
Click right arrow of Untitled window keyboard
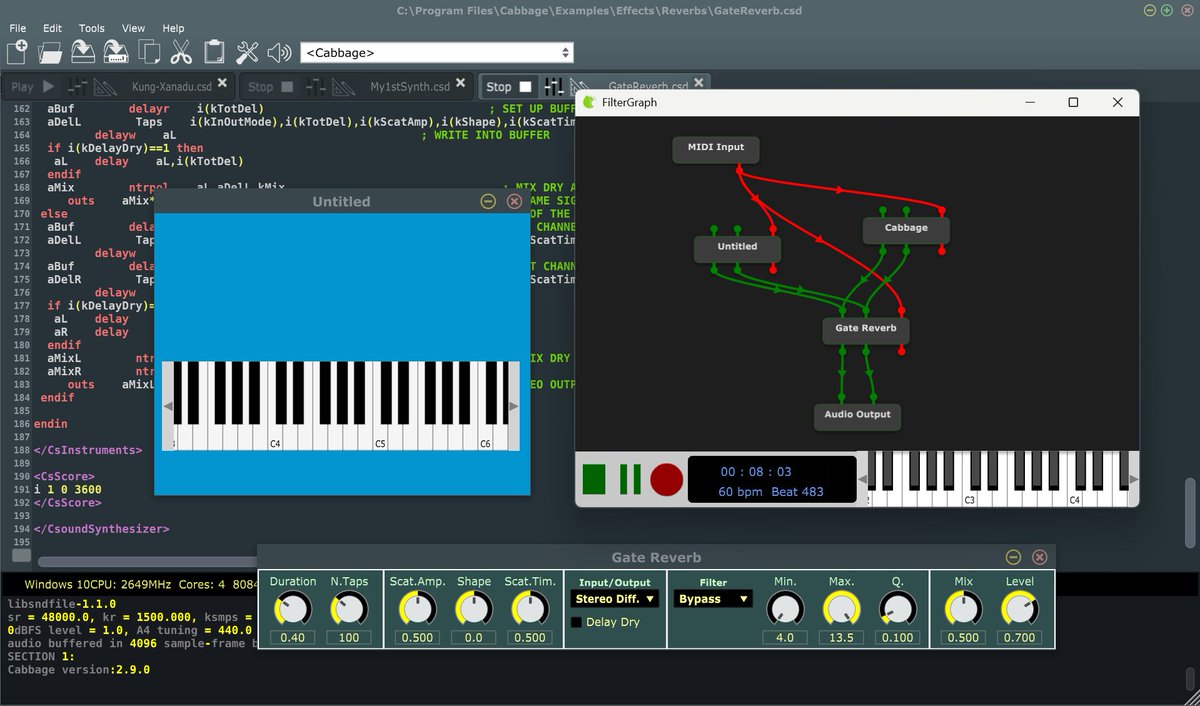(x=514, y=406)
